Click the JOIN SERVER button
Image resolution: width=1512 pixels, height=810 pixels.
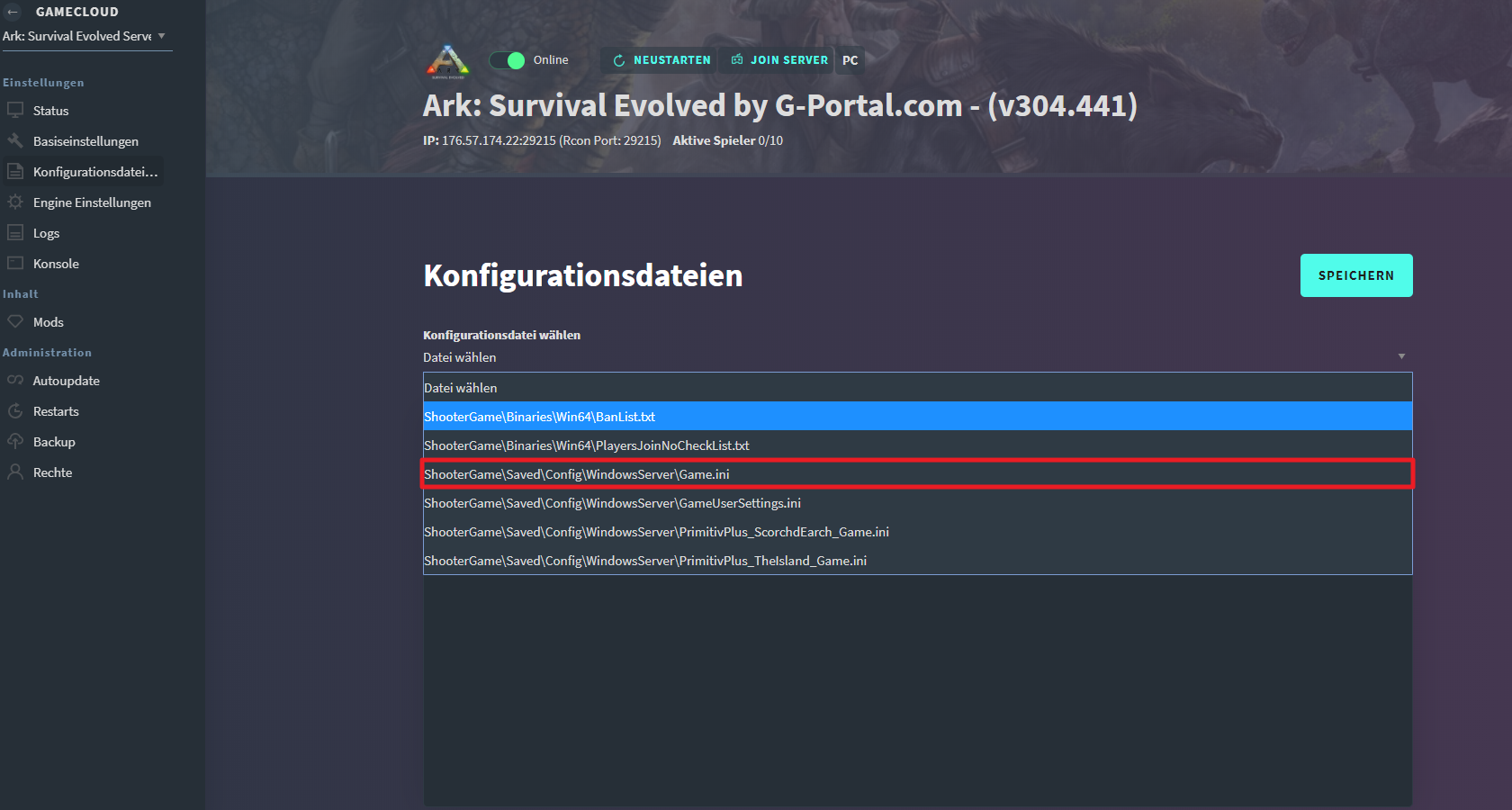(x=779, y=60)
